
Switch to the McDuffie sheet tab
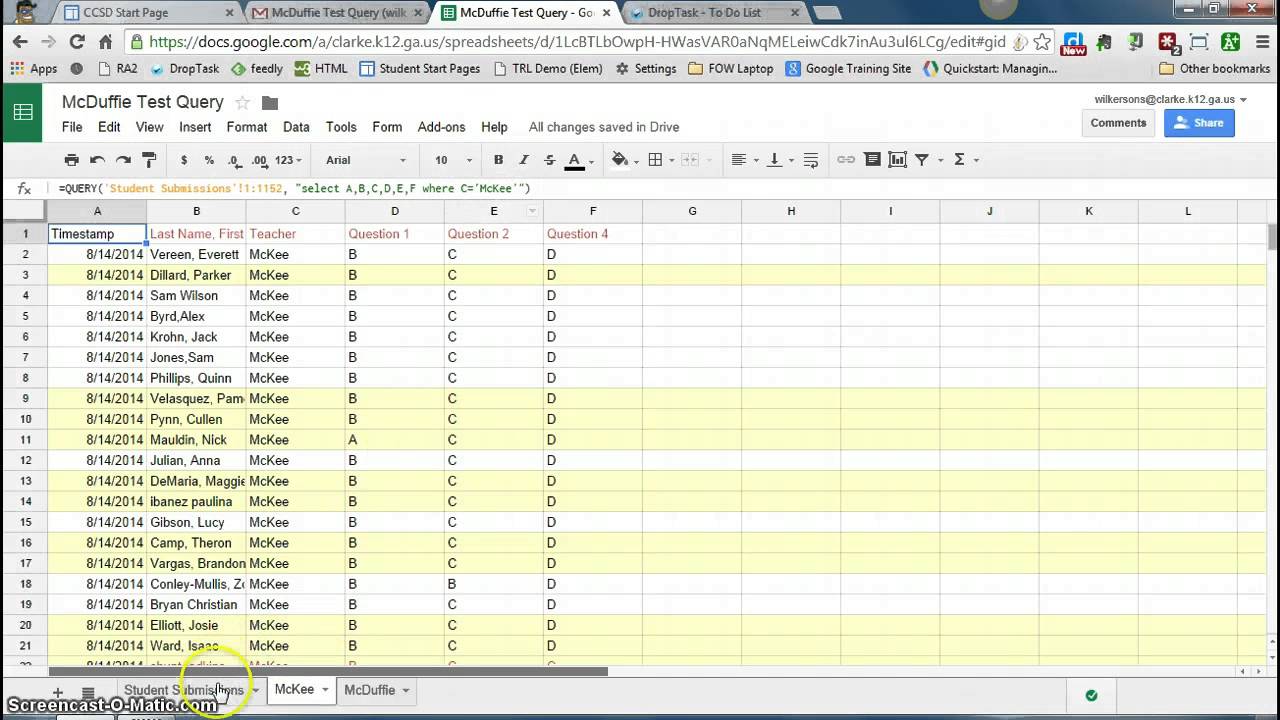point(369,690)
